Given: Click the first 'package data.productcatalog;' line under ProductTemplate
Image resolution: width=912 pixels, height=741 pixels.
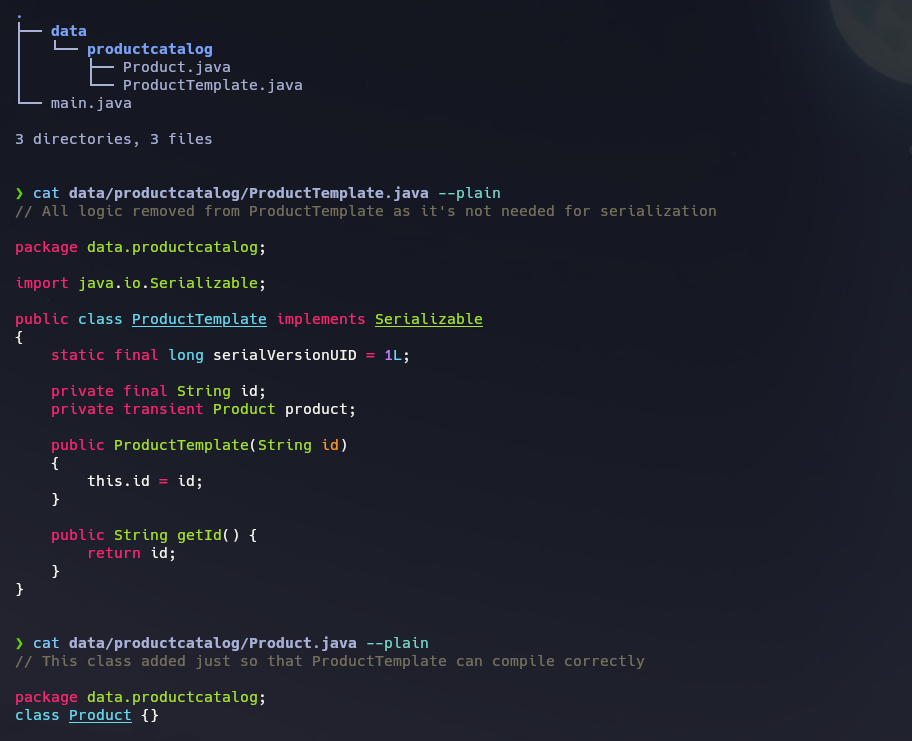Looking at the screenshot, I should [x=140, y=247].
